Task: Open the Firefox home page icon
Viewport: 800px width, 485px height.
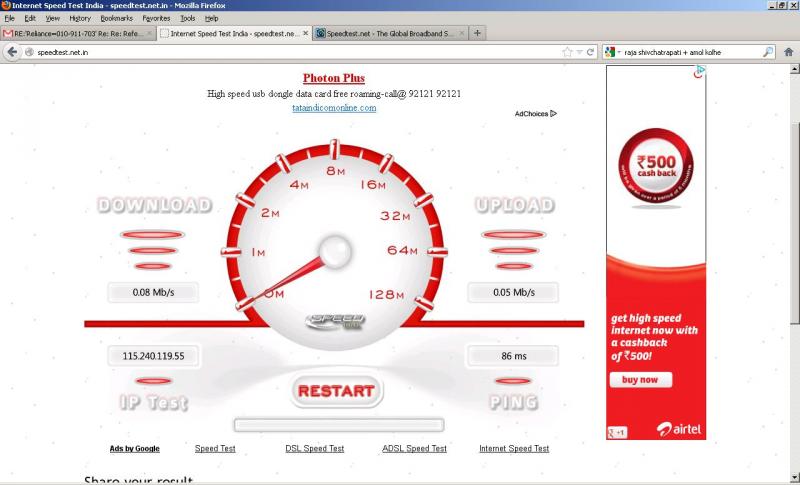Action: point(789,52)
